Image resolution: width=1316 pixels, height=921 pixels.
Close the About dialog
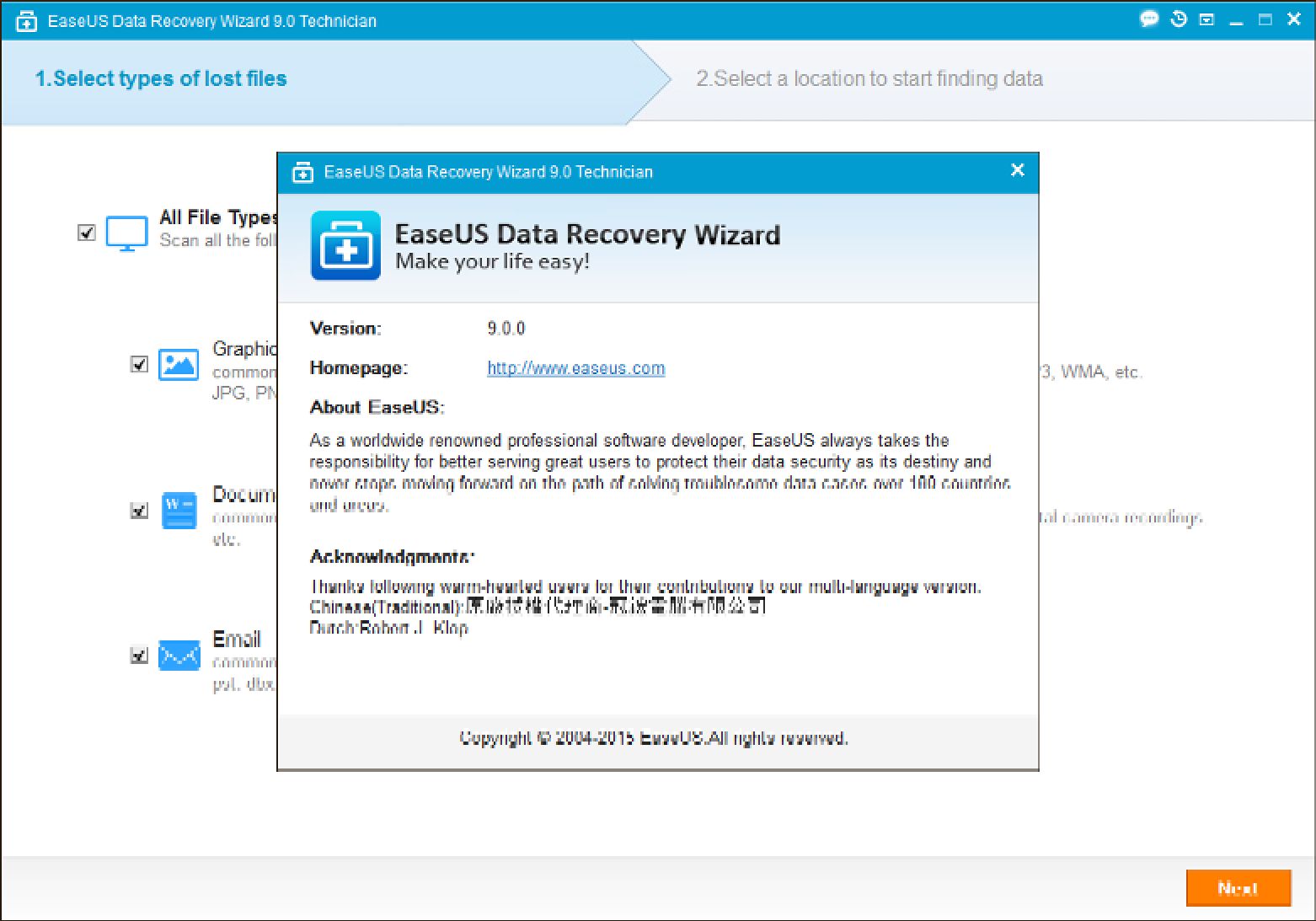click(x=1017, y=170)
